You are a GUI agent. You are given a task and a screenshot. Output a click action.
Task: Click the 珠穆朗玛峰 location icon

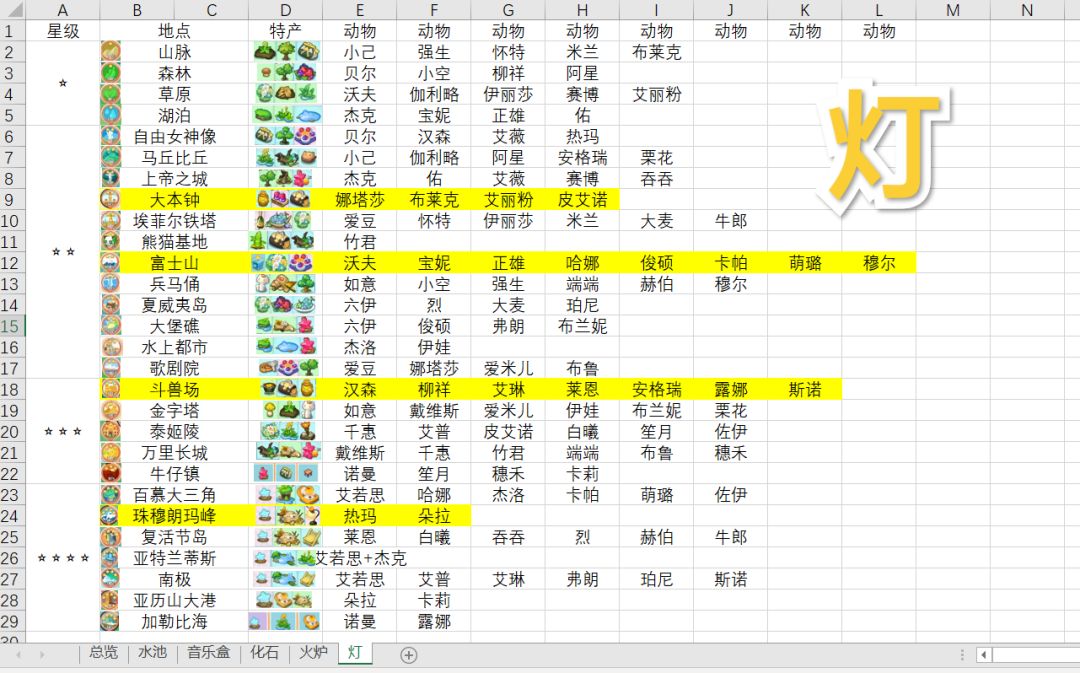(x=110, y=515)
